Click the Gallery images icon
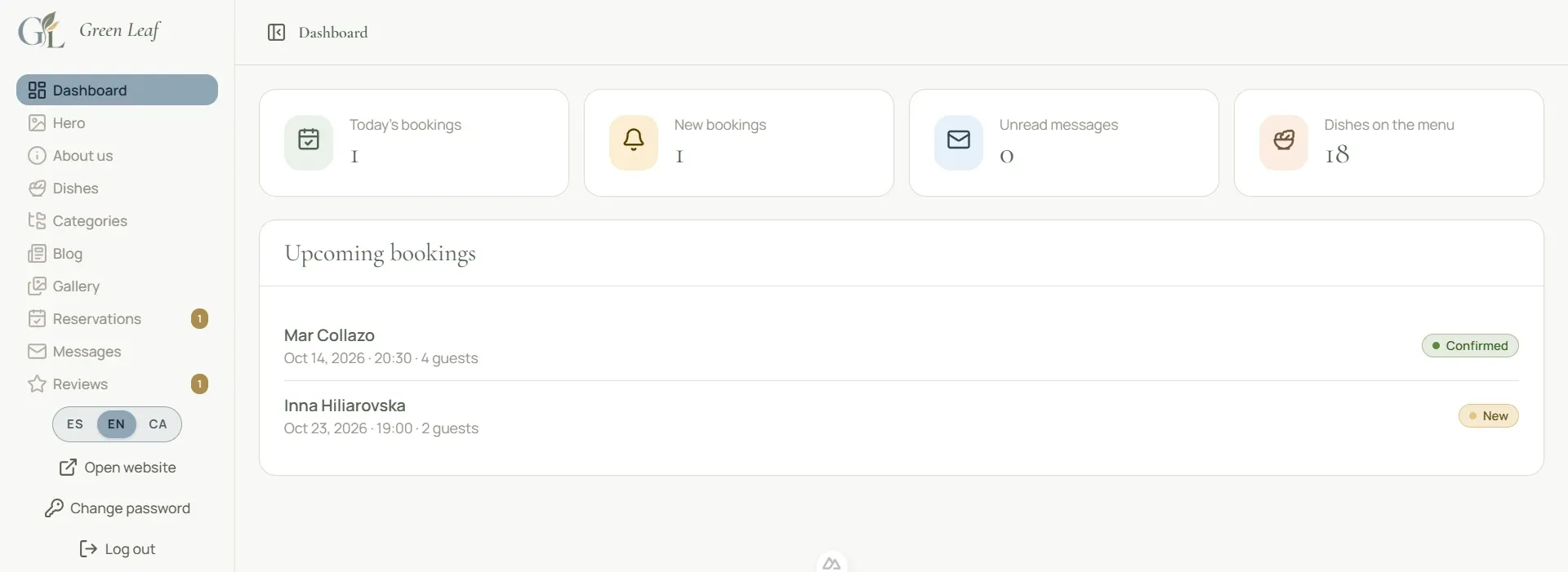The width and height of the screenshot is (1568, 572). 37,286
